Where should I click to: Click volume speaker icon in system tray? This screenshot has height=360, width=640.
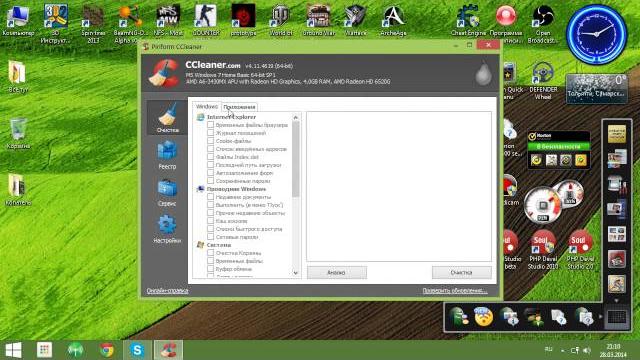[587, 350]
